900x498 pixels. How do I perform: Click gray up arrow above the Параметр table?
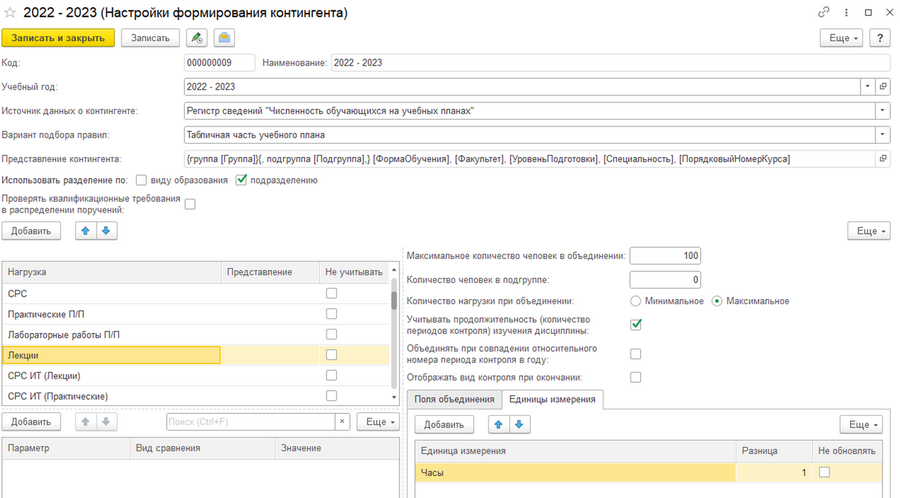point(86,422)
